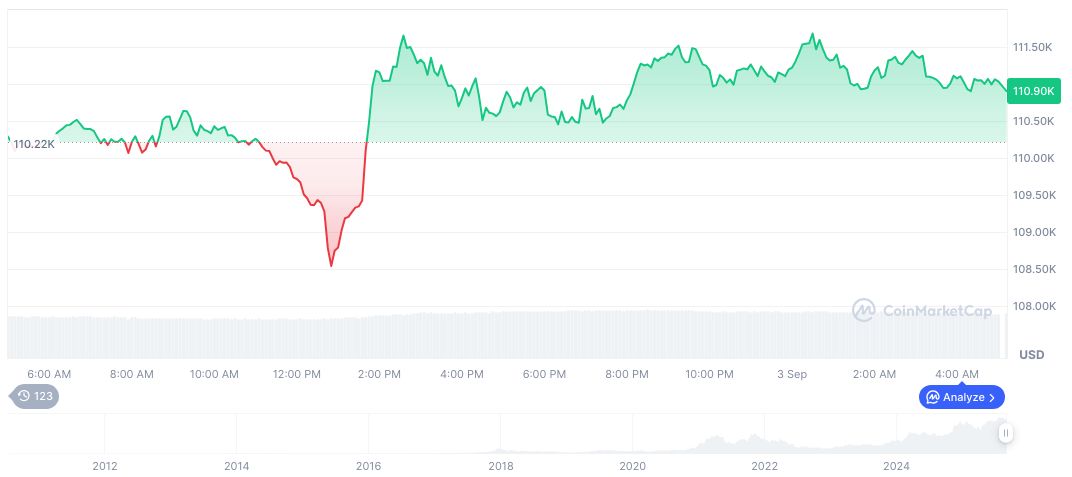The height and width of the screenshot is (477, 1072).
Task: Click the lowest point of the red dip
Action: coord(331,266)
